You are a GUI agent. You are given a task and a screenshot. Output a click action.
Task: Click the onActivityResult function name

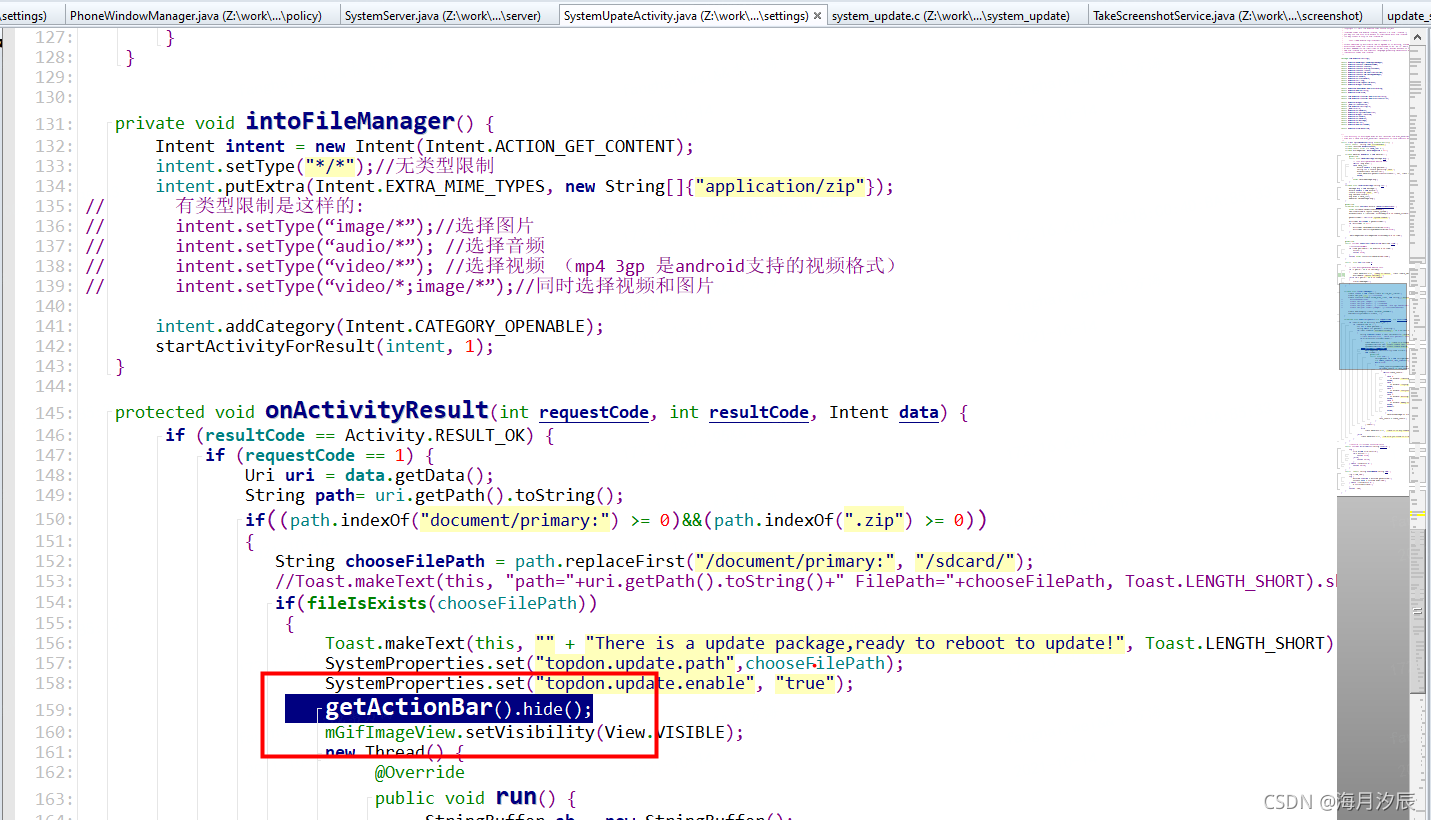[x=377, y=410]
